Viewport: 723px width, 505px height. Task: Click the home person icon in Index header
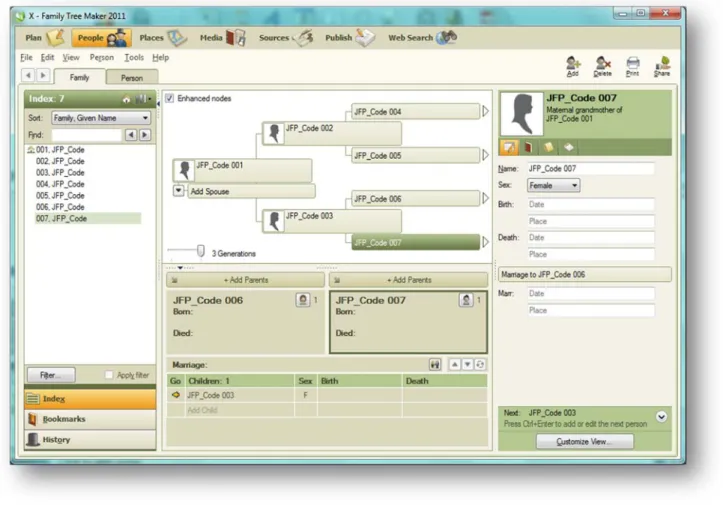click(x=126, y=99)
